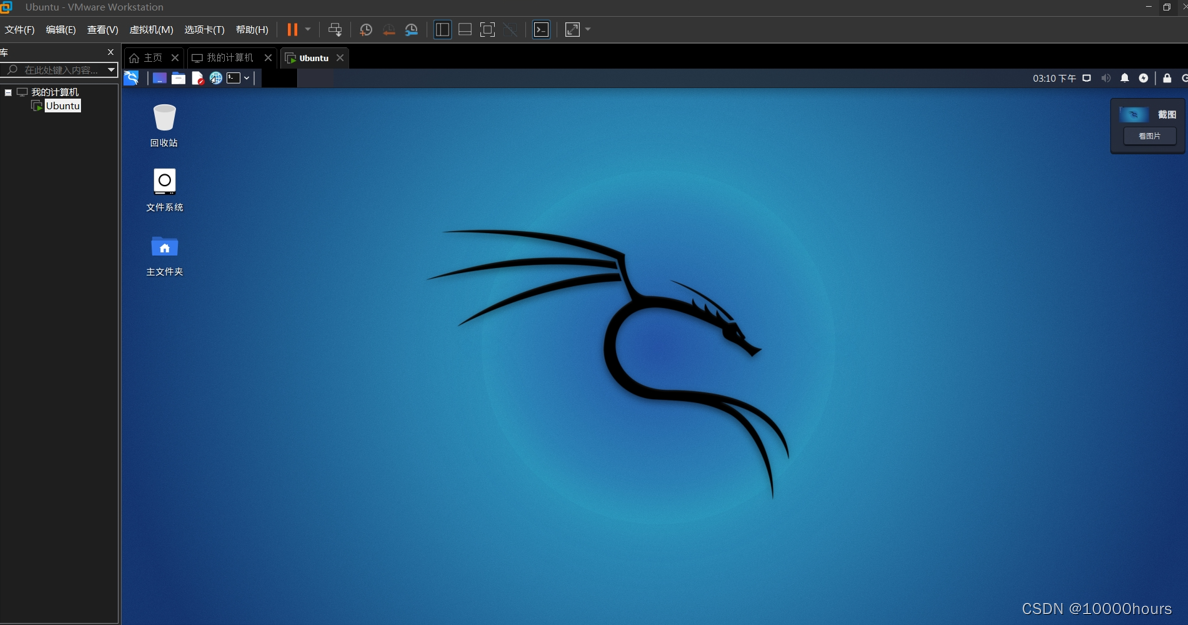
Task: Click the 看图片 button in notification
Action: [x=1149, y=136]
